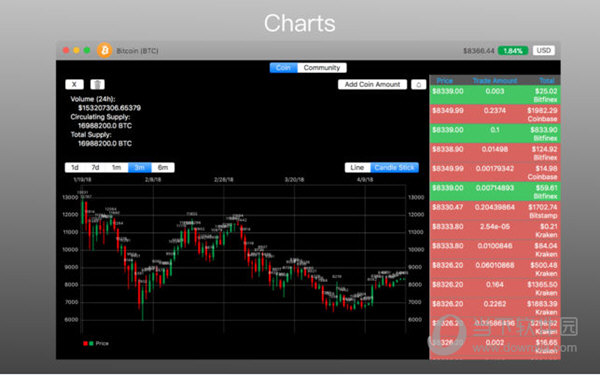
Task: Click the Price column header
Action: coord(445,80)
